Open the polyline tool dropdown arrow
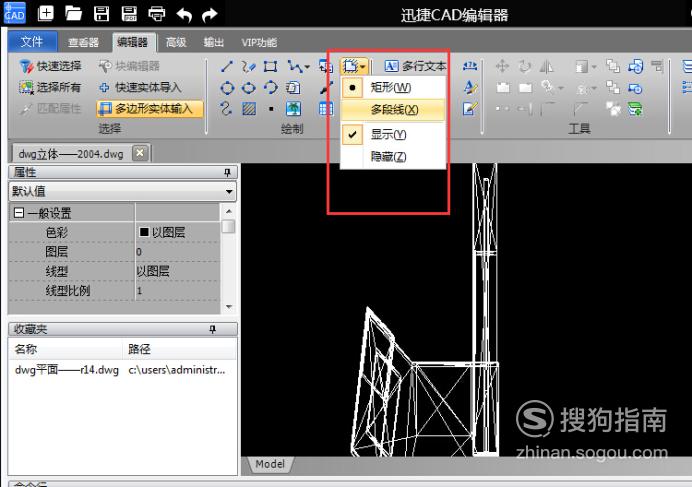 307,67
